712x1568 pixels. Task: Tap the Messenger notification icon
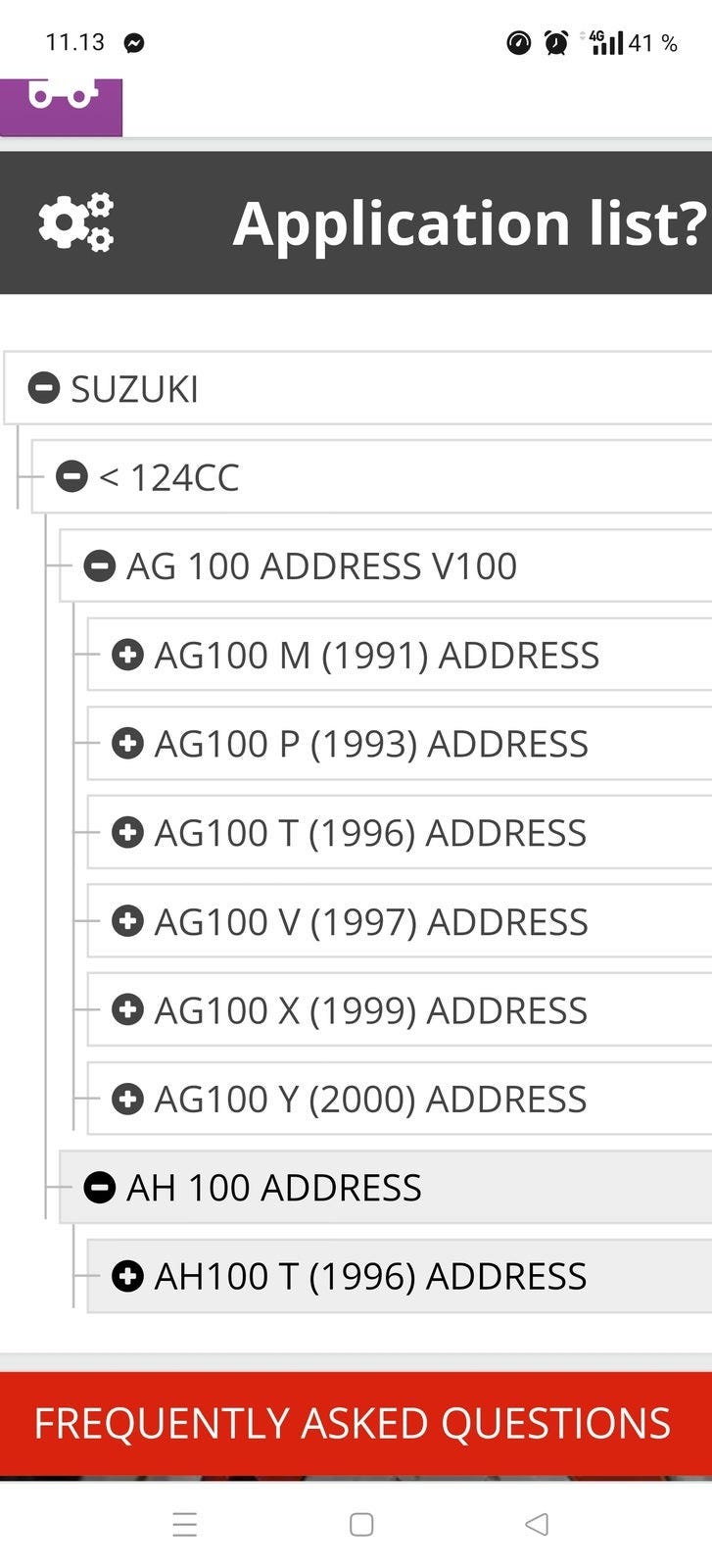click(x=134, y=43)
